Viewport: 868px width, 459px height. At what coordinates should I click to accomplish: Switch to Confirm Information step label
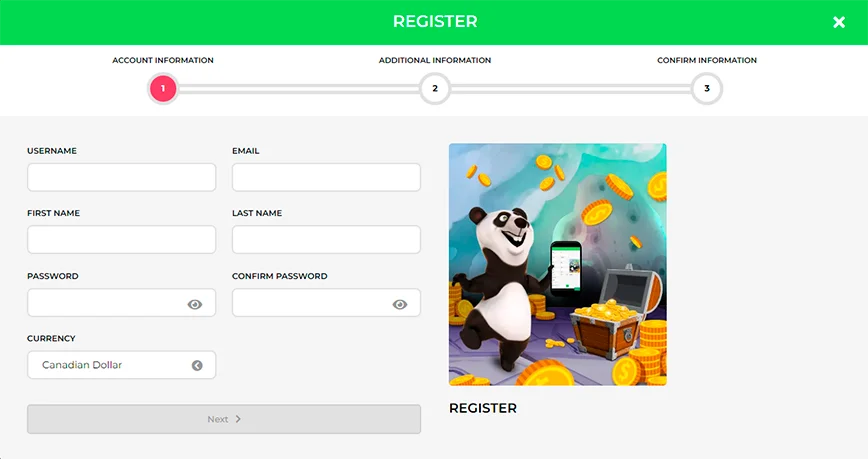(707, 60)
